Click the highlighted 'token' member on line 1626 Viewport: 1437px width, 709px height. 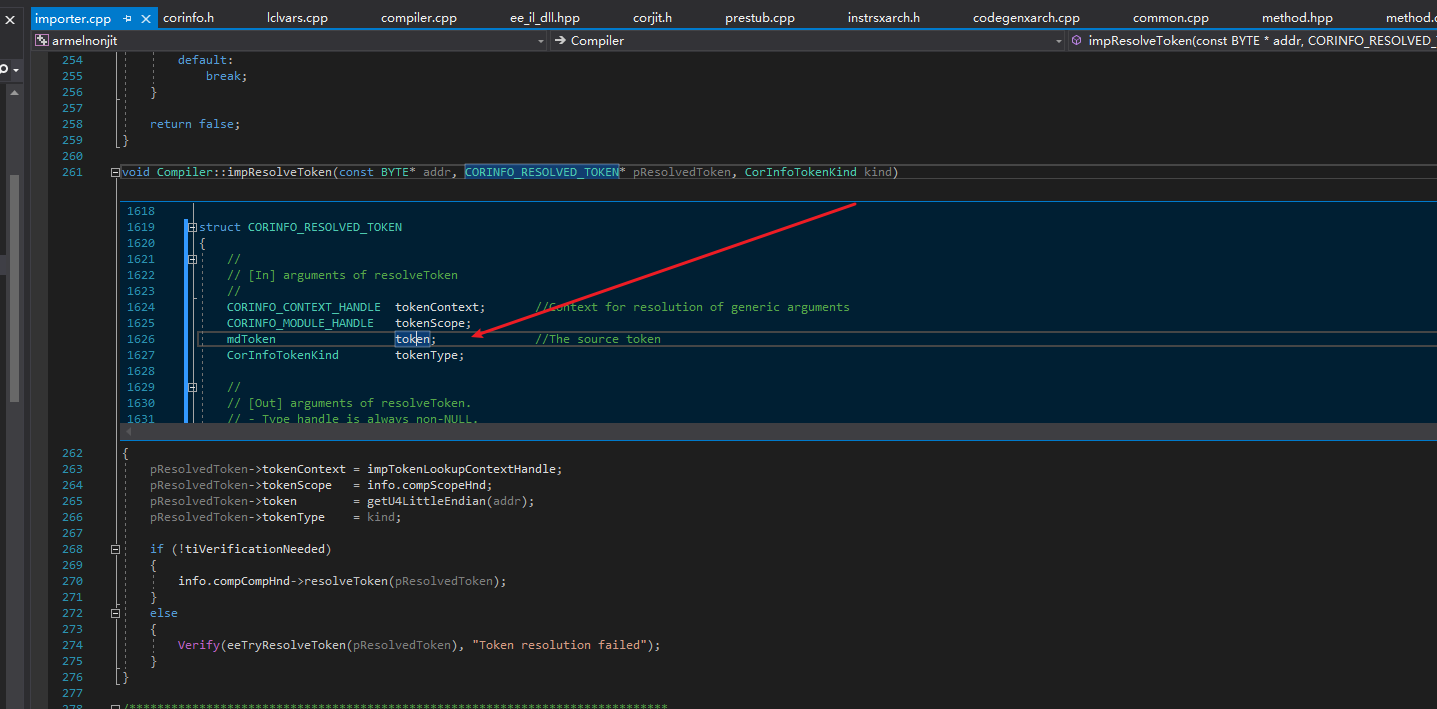coord(412,339)
